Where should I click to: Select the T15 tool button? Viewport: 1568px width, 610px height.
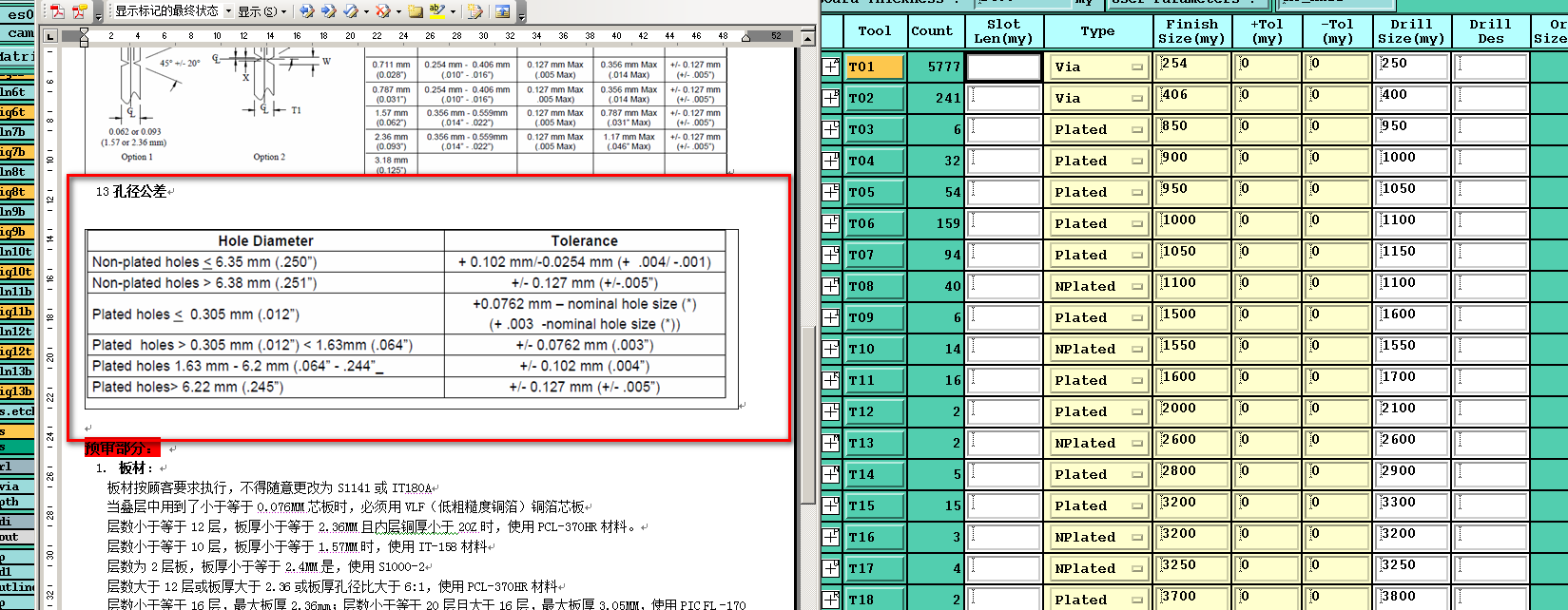pos(874,505)
